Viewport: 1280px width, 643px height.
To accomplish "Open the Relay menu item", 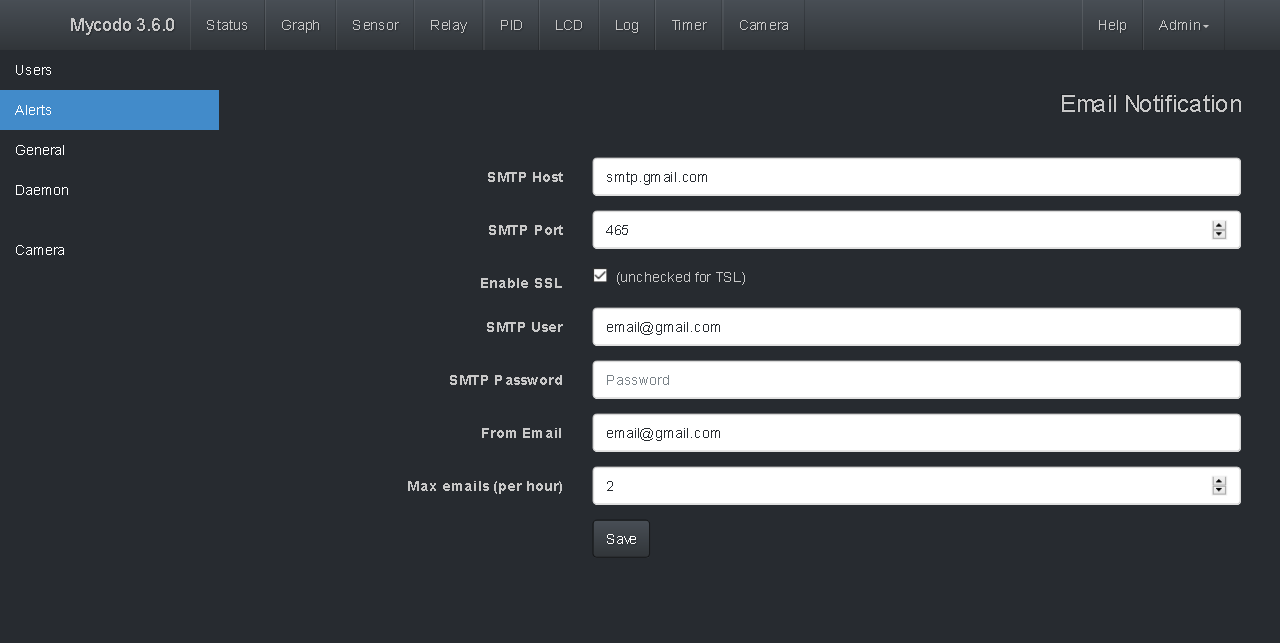I will click(x=448, y=25).
